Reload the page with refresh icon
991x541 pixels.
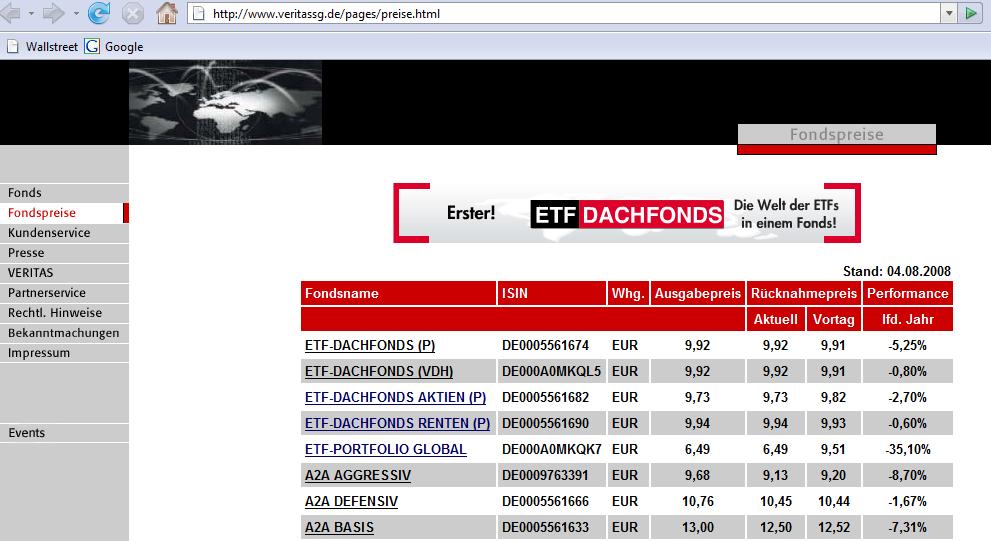pos(99,13)
